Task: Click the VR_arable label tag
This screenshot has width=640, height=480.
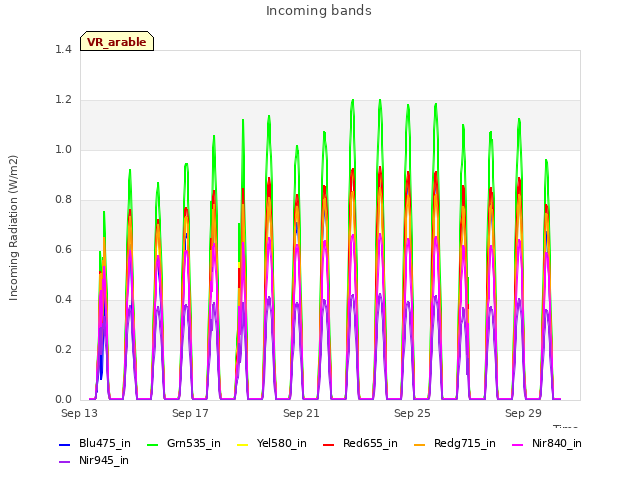Action: pos(117,41)
